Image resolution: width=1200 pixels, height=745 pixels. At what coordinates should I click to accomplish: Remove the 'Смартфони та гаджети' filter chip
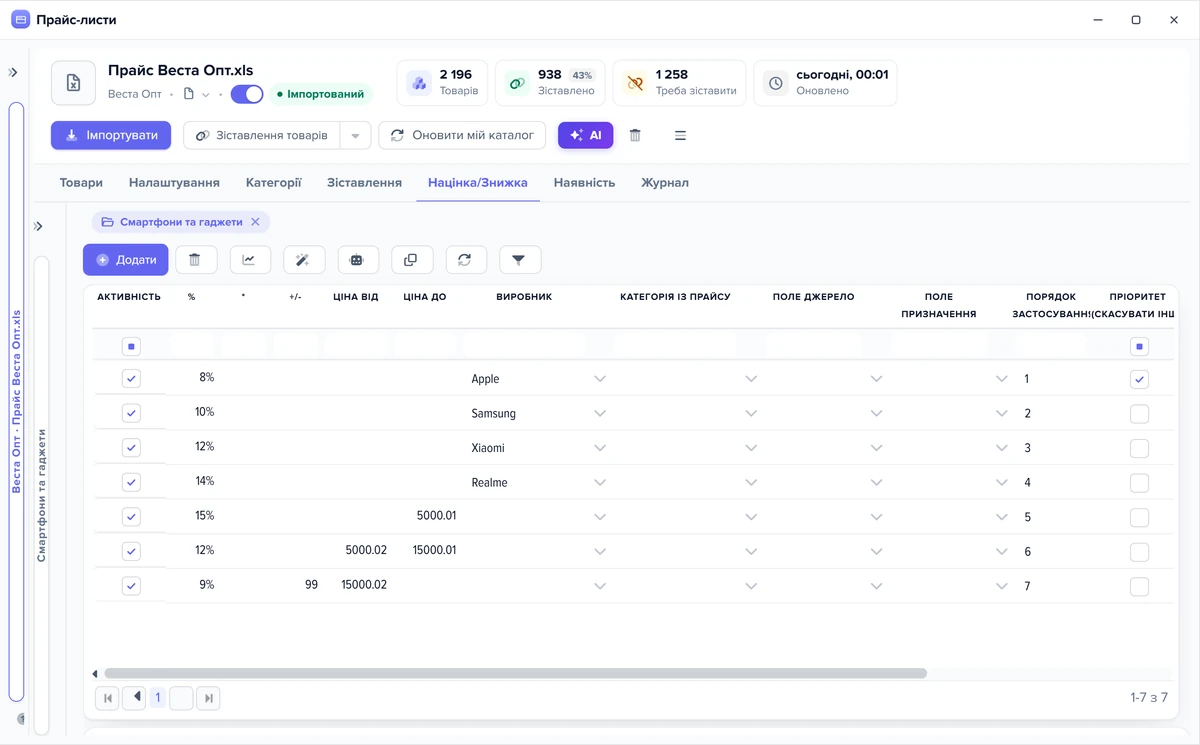tap(255, 222)
